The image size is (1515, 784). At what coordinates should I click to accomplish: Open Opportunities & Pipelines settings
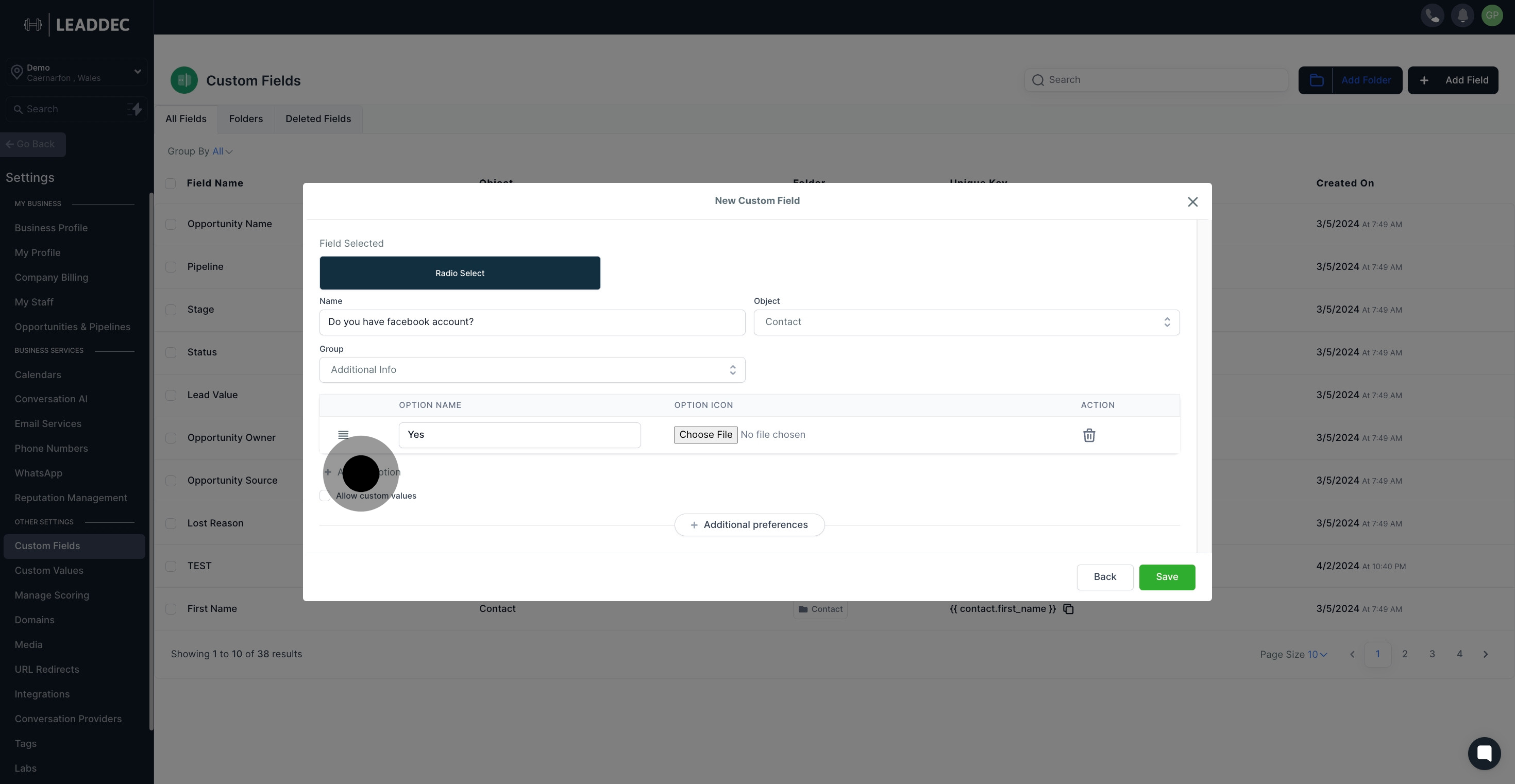coord(72,327)
